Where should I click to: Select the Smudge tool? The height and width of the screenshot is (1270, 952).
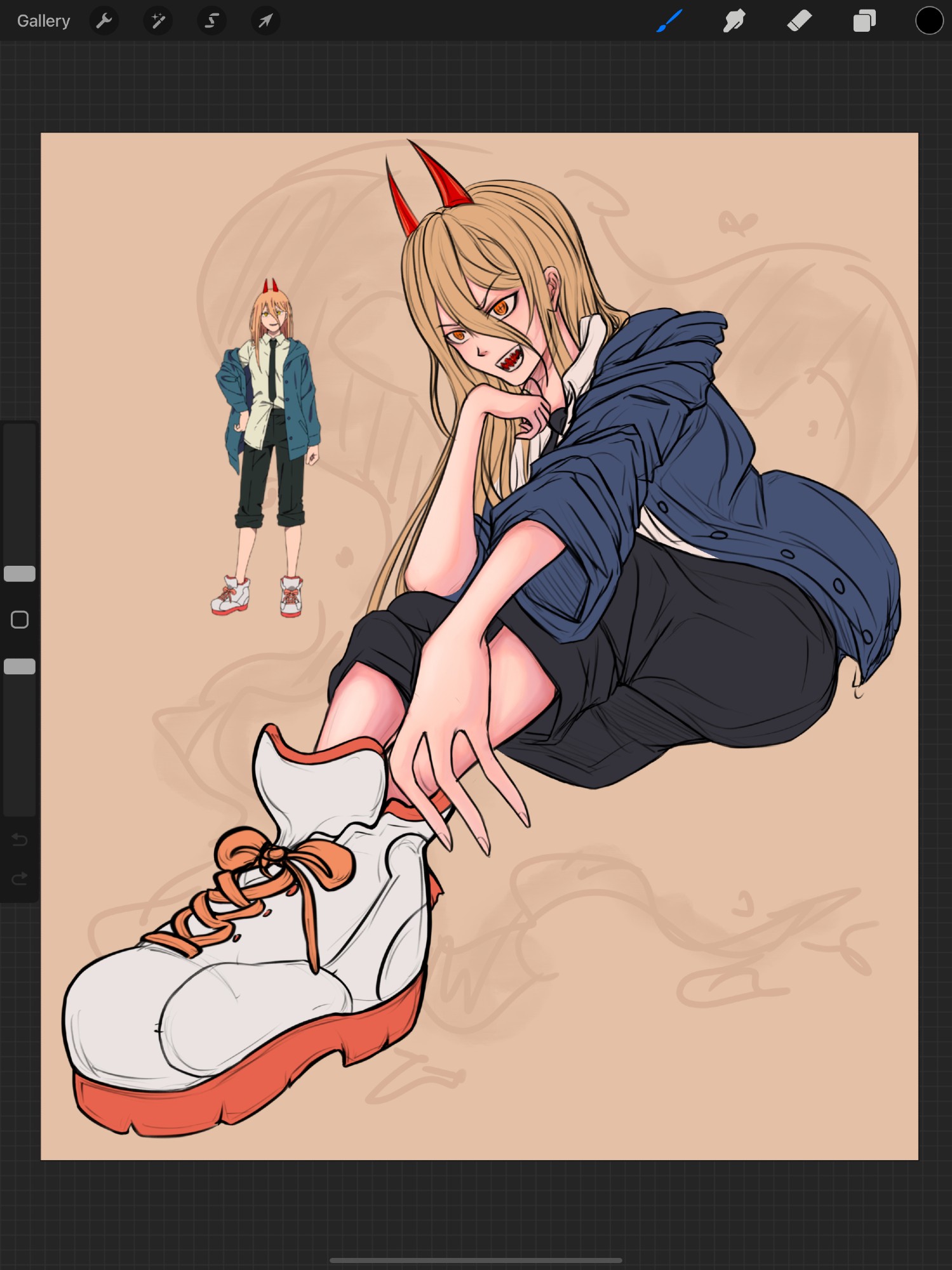click(x=734, y=21)
